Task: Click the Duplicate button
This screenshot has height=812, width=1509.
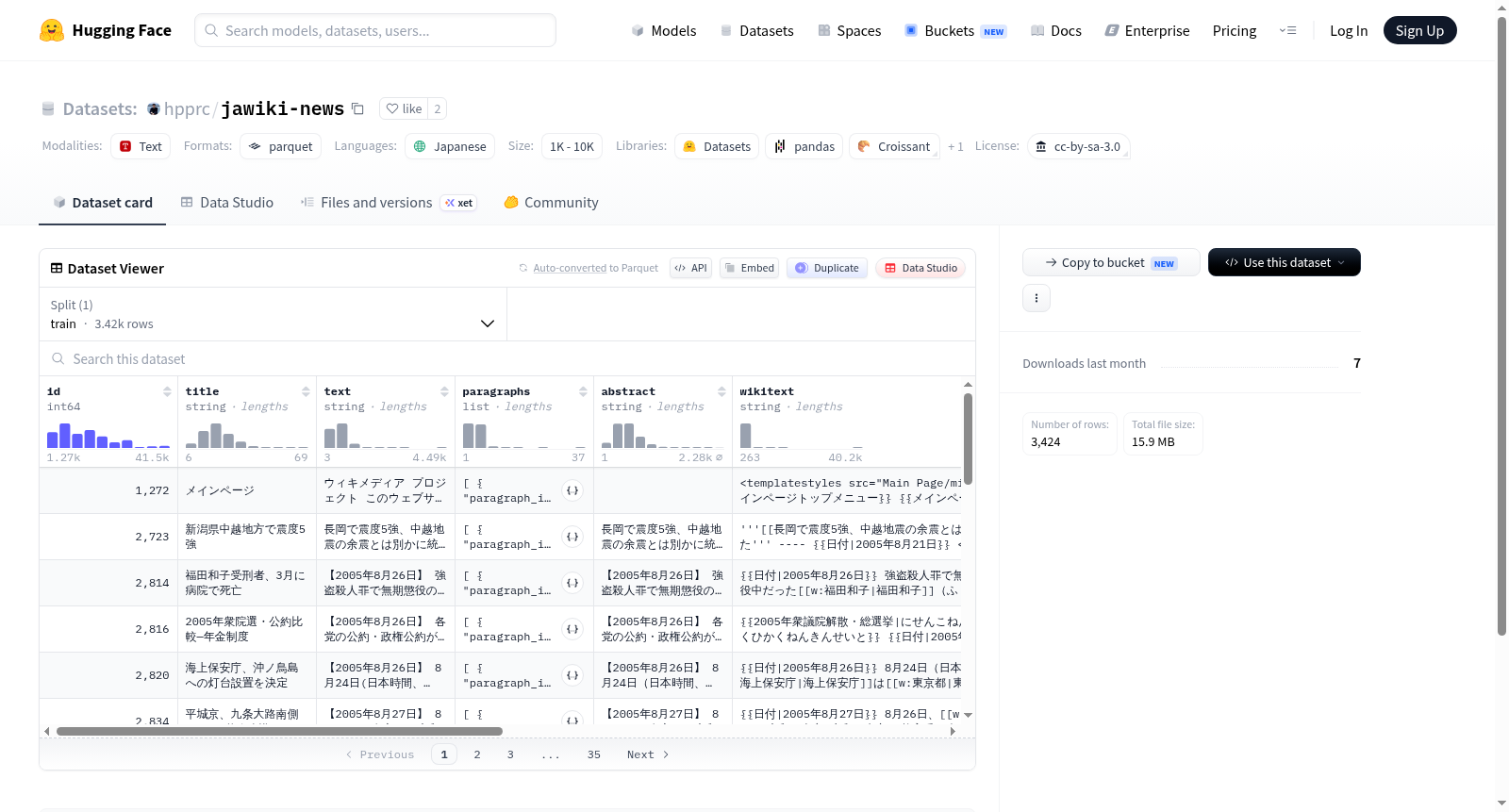Action: [827, 268]
